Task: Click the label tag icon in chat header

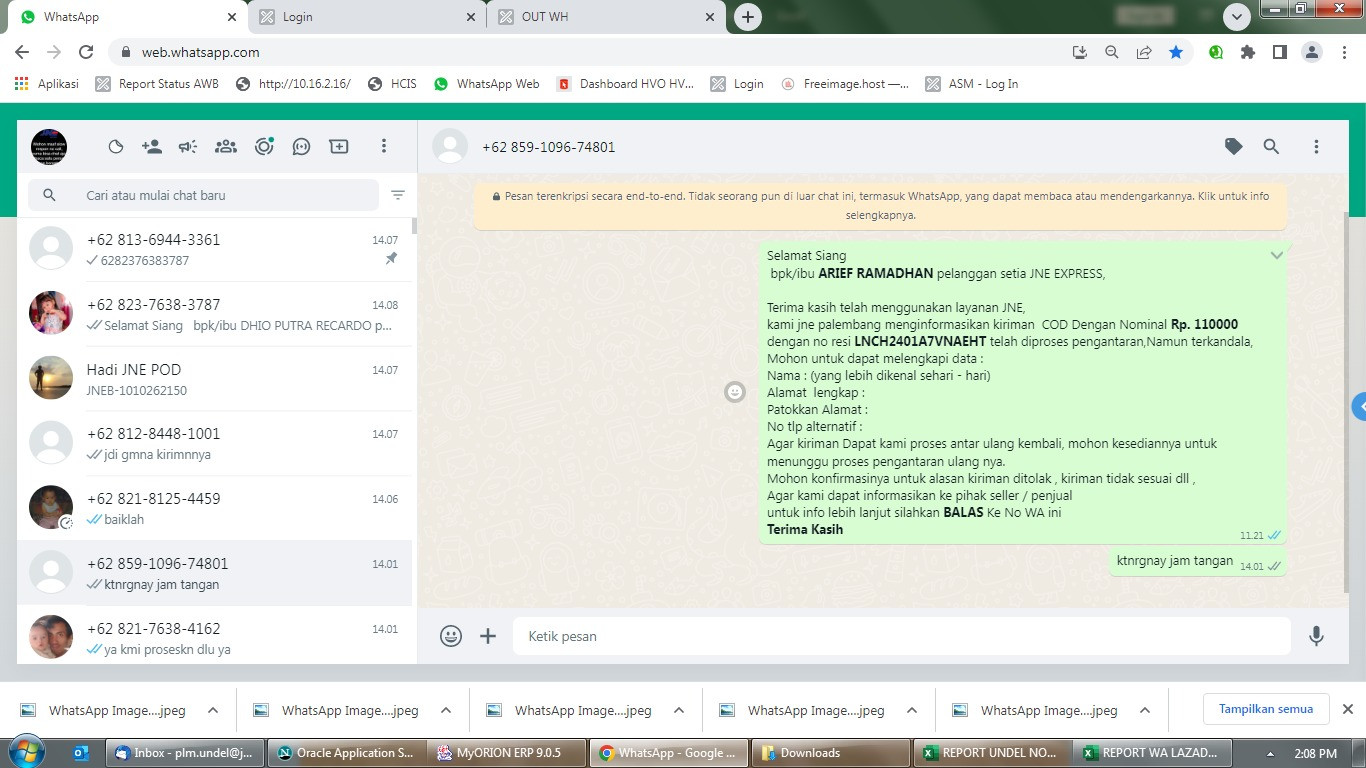Action: pos(1234,147)
